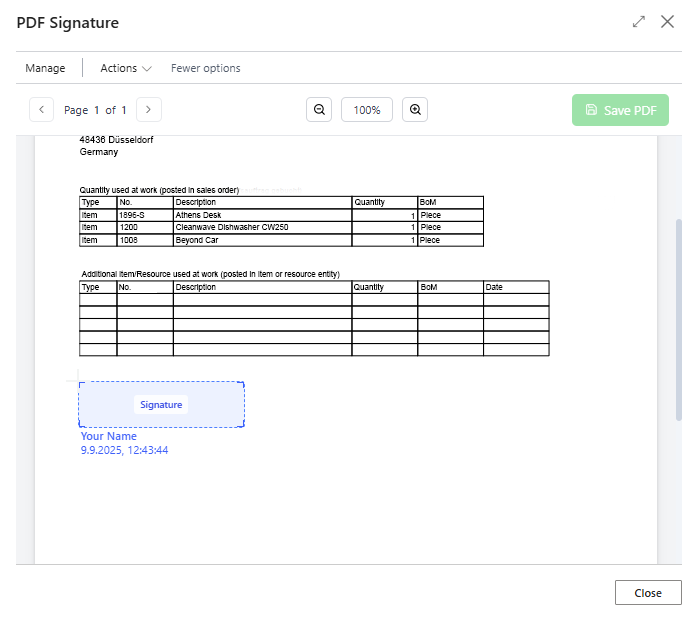Click the Cleanwave Dishwasher CW250 row
The width and height of the screenshot is (699, 623).
point(262,227)
